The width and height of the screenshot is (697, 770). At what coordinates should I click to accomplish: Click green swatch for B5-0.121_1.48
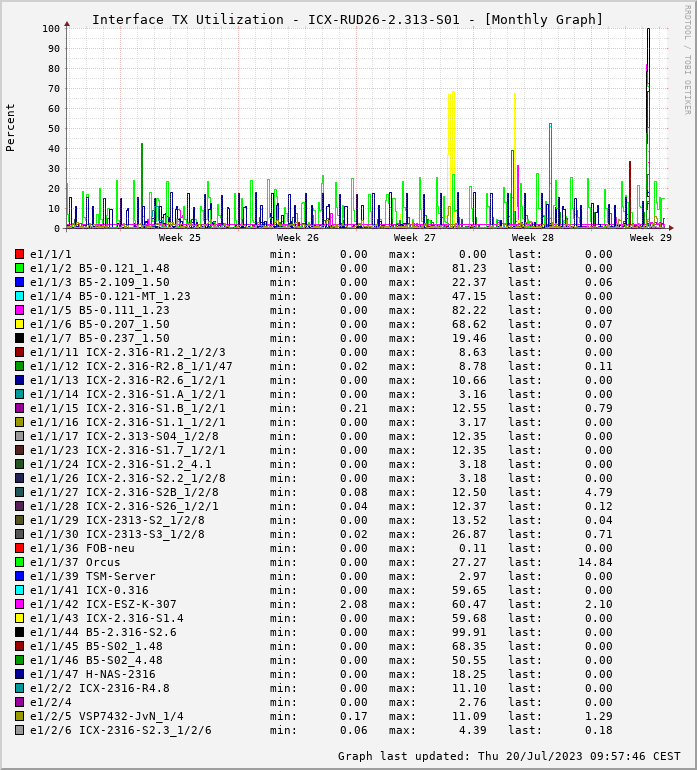coord(19,268)
